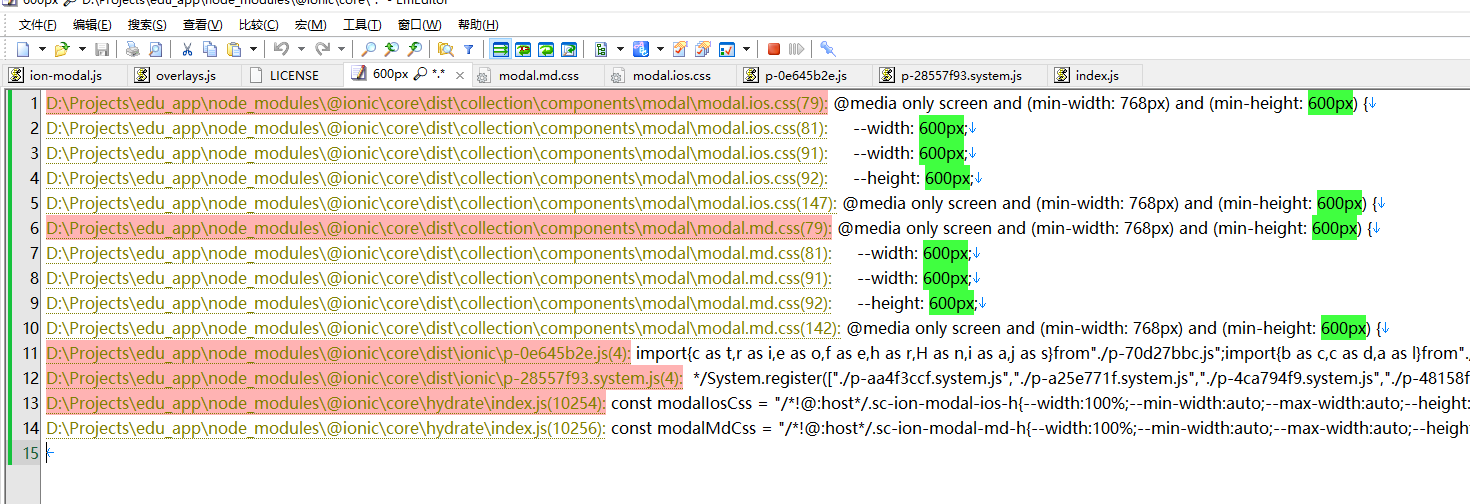Switch to the LICENSE tab
The height and width of the screenshot is (504, 1470).
coord(293,75)
